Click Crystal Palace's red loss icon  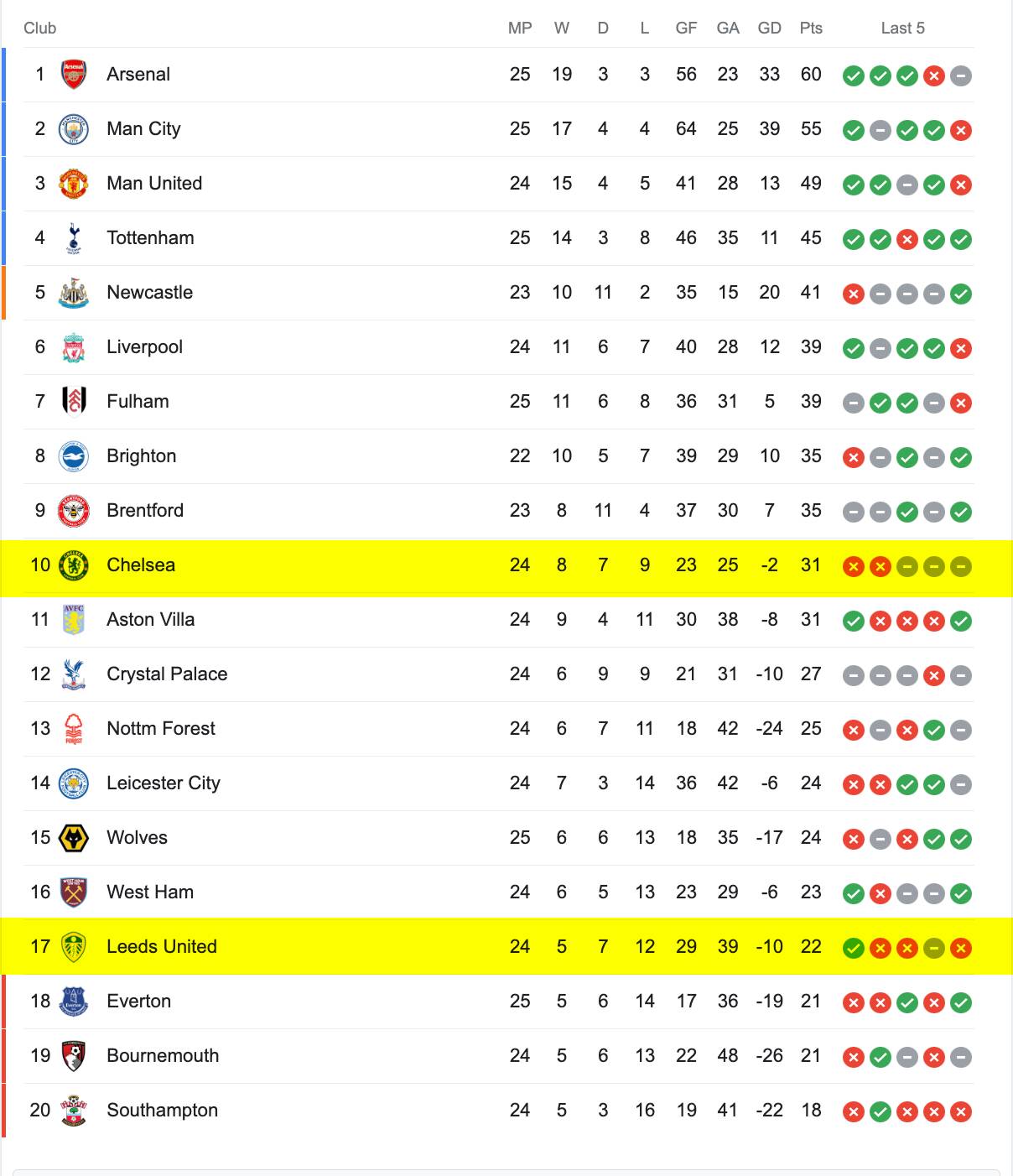point(934,676)
